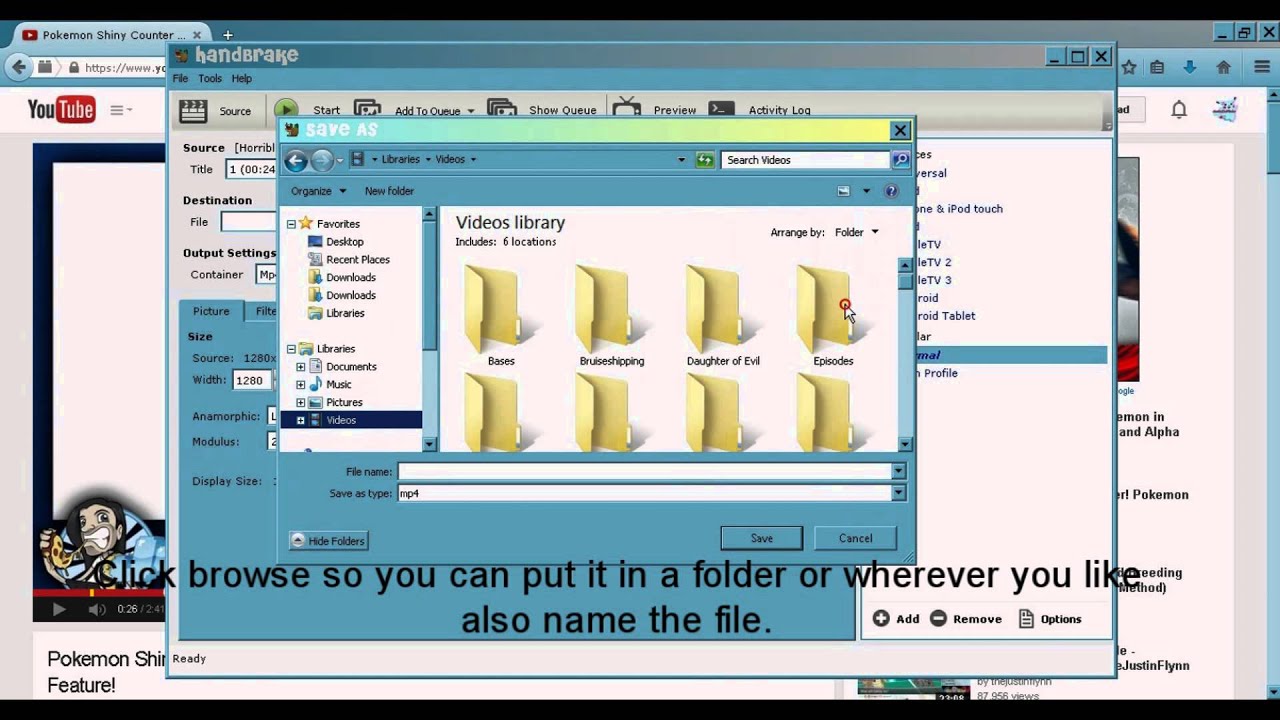Click the Firefox downloads arrow icon
This screenshot has height=720, width=1280.
point(1189,67)
